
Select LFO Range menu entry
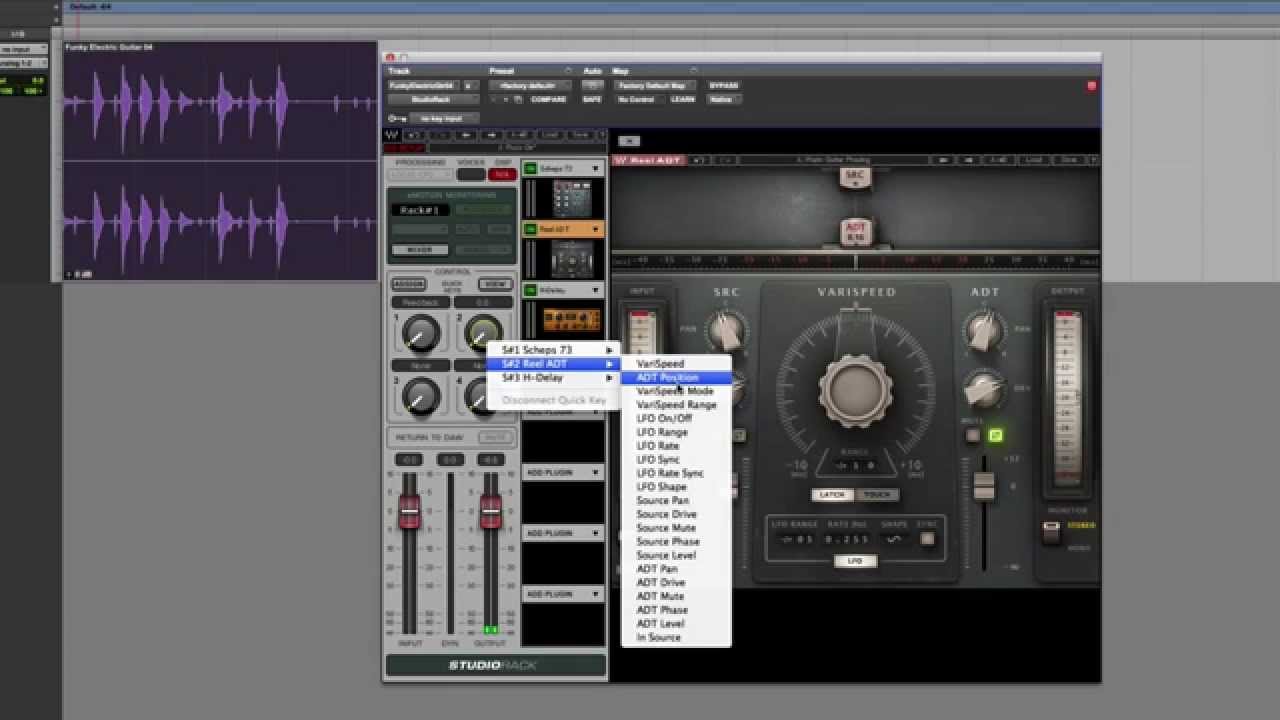click(676, 432)
